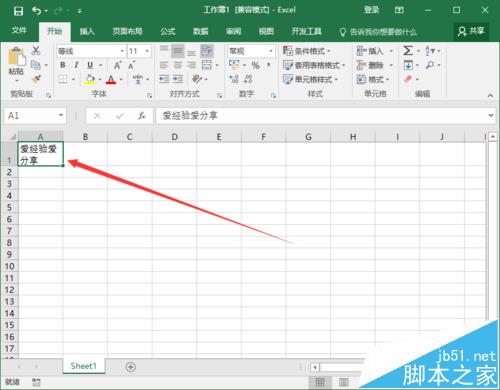Apply comma style
Image resolution: width=500 pixels, height=390 pixels.
coord(269,65)
